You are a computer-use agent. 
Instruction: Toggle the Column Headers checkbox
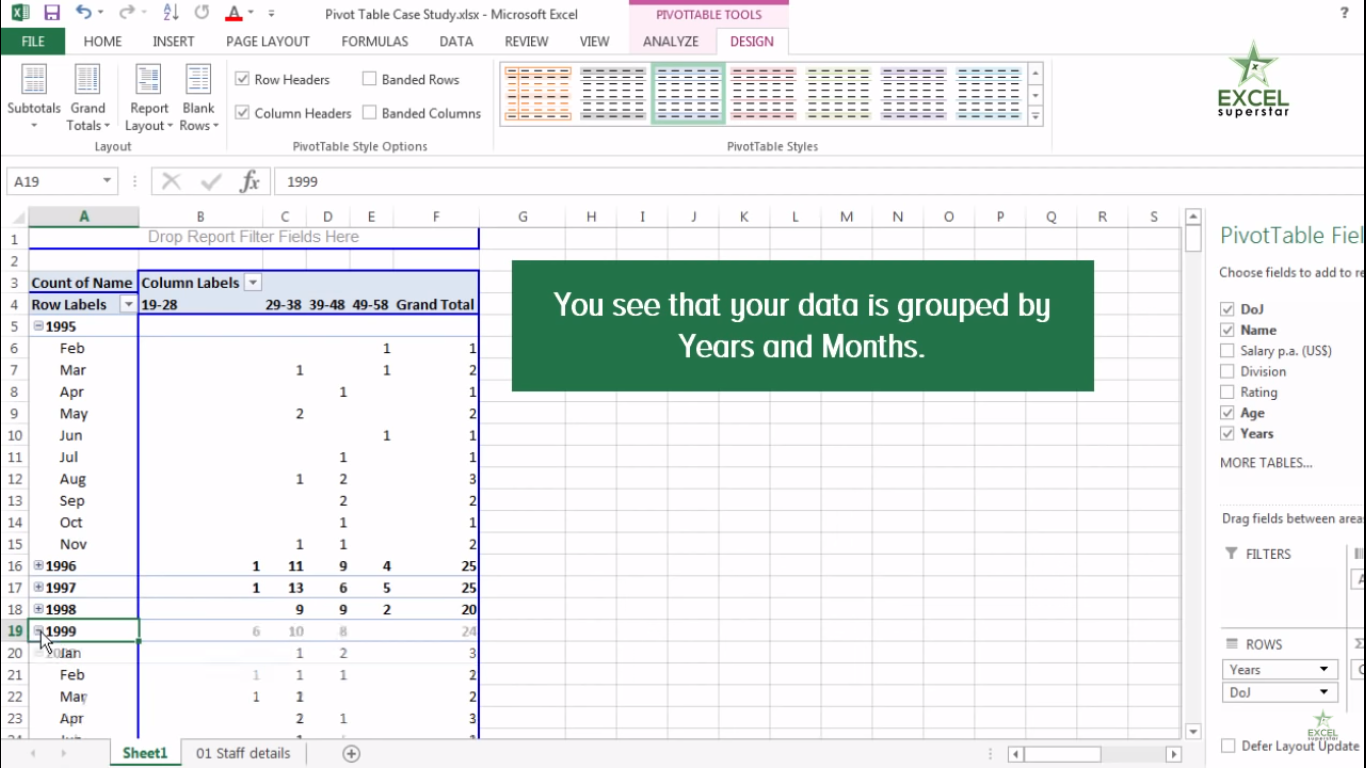pyautogui.click(x=242, y=113)
